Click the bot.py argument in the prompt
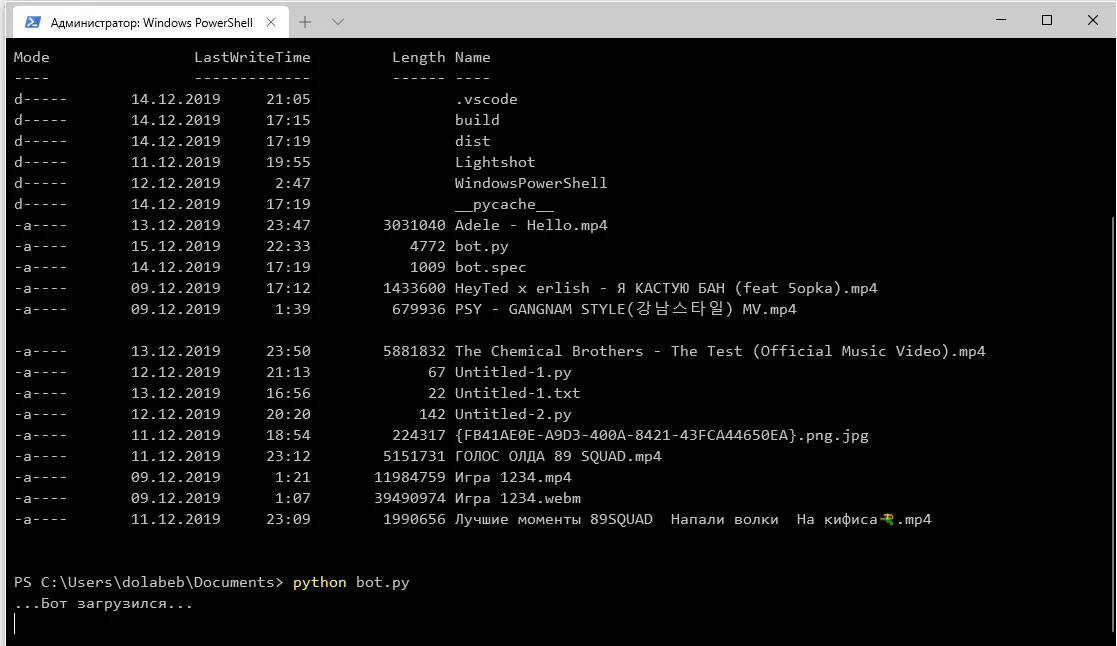The height and width of the screenshot is (646, 1117). [x=383, y=583]
